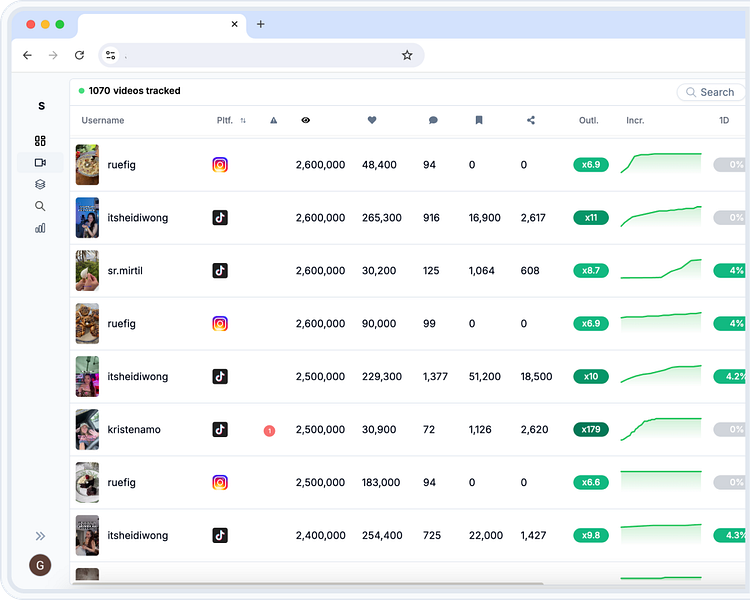The image size is (750, 600).
Task: Open growth sparkline in kristenamo row
Action: pos(661,429)
